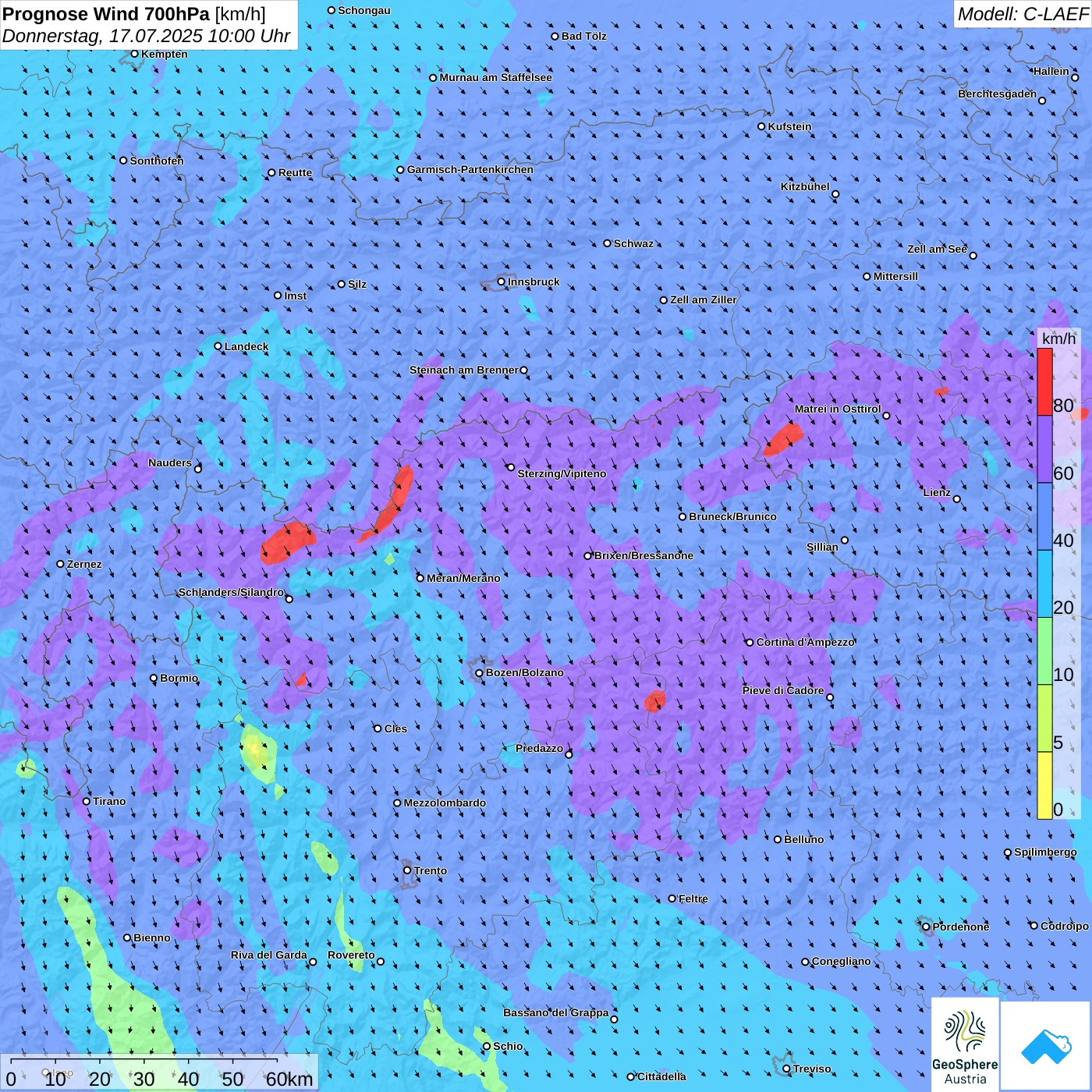1092x1092 pixels.
Task: Select the Landeck city label
Action: click(x=246, y=346)
